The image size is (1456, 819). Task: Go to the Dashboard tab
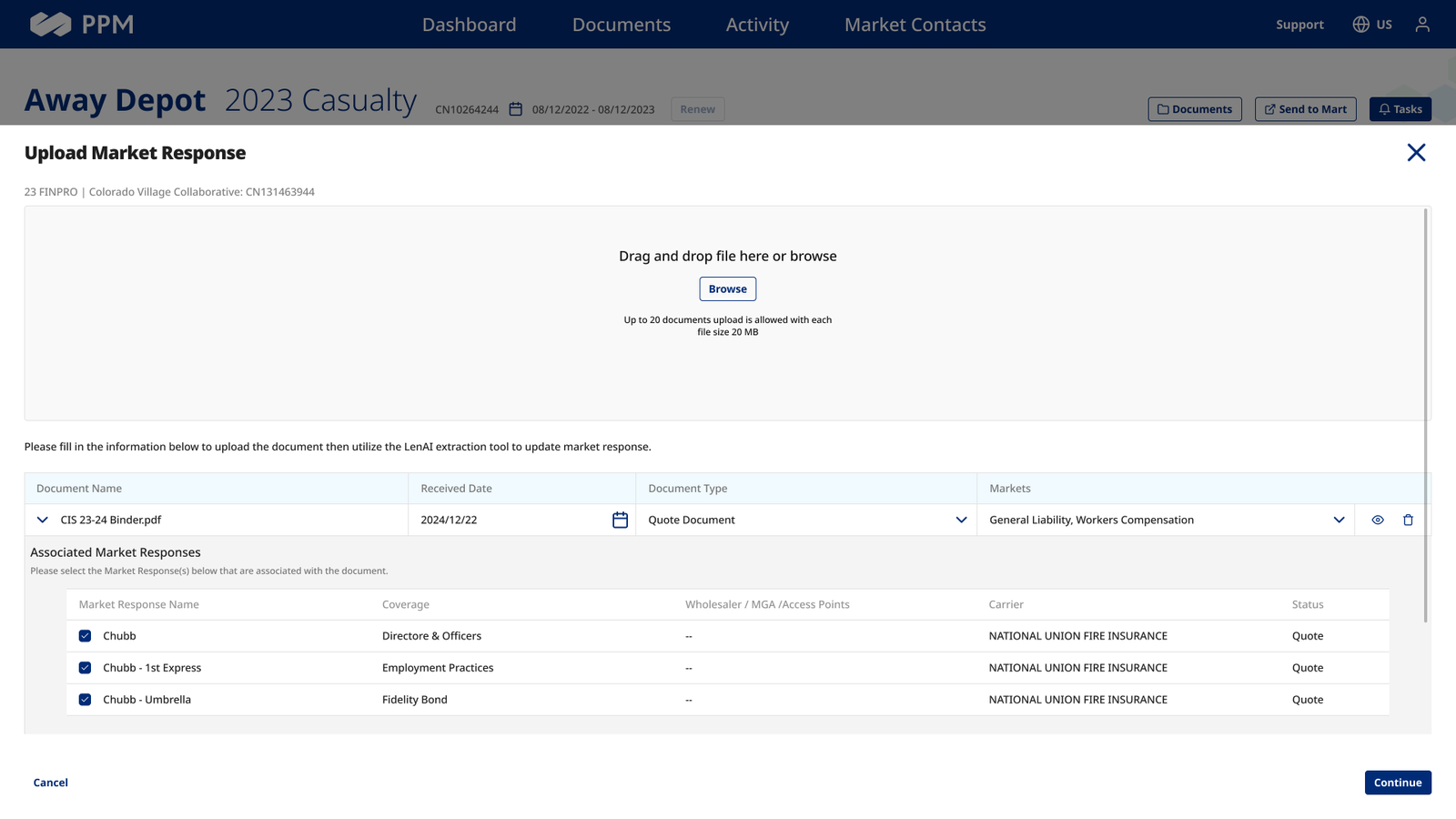click(469, 25)
